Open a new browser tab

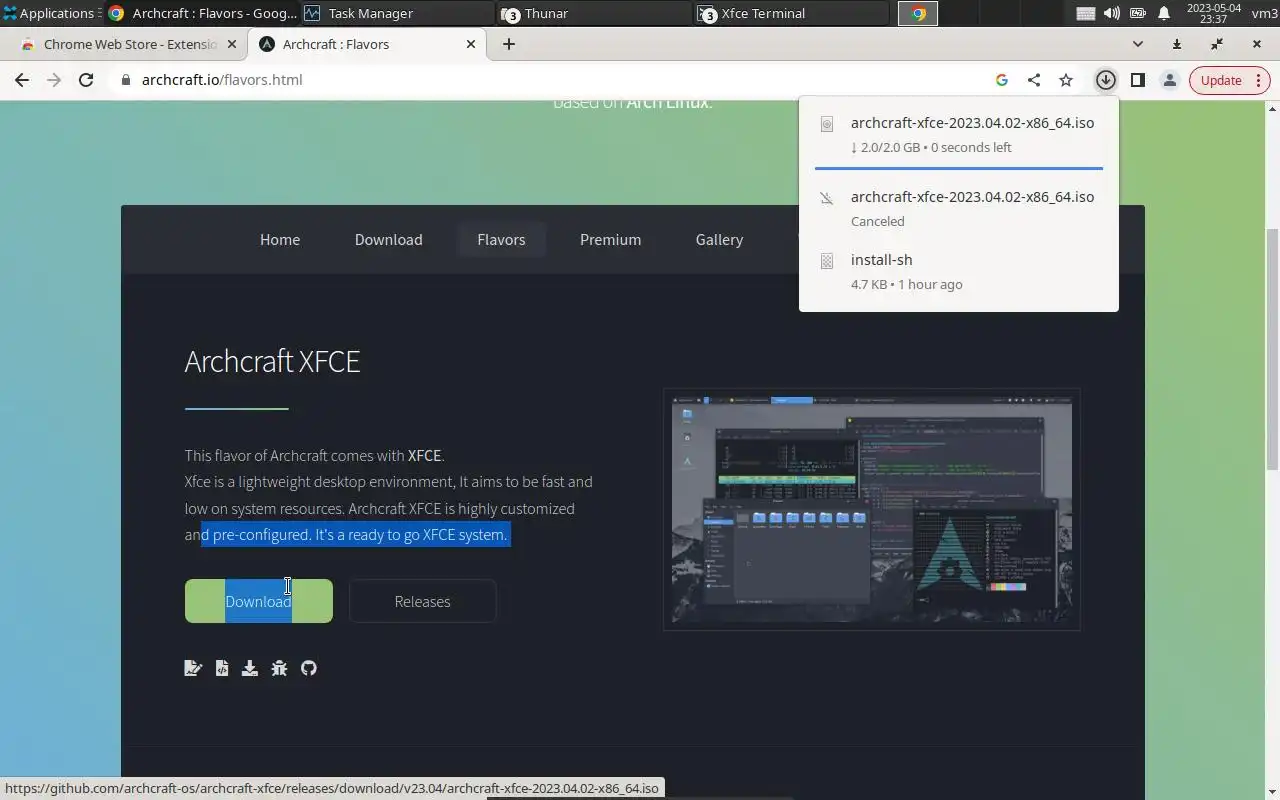(508, 44)
